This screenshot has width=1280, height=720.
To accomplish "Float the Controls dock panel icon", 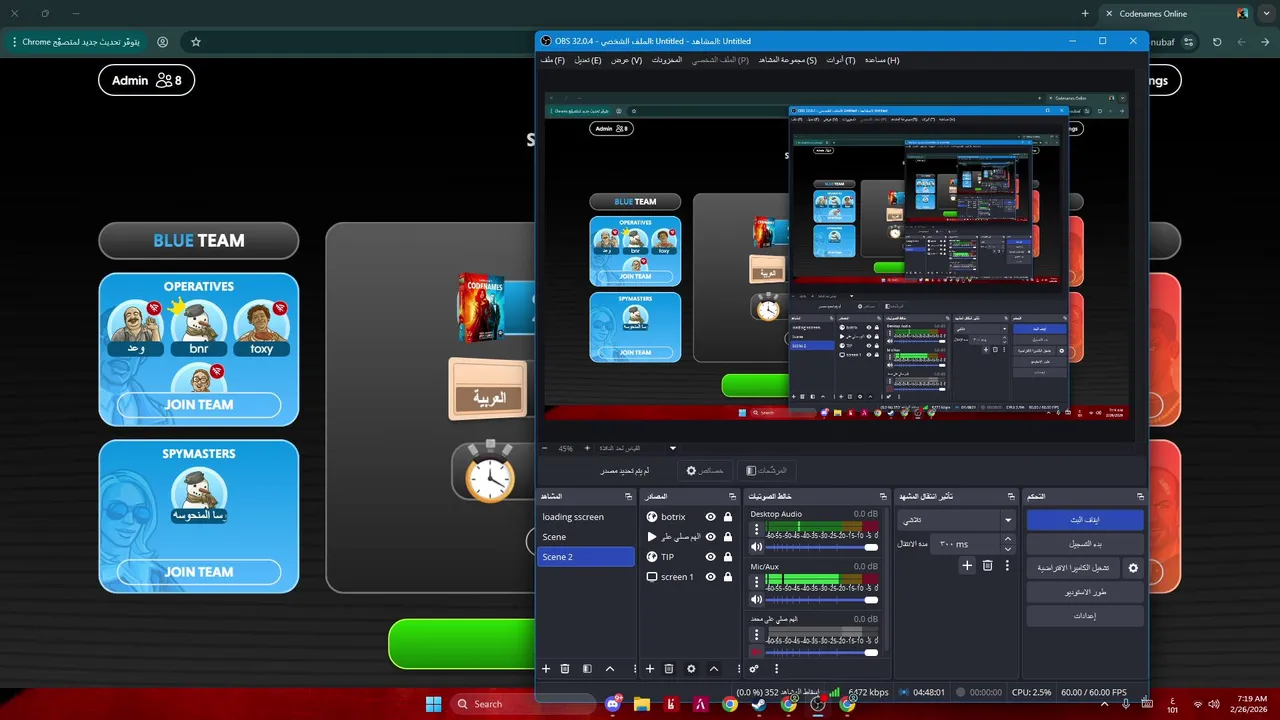I will click(1140, 496).
